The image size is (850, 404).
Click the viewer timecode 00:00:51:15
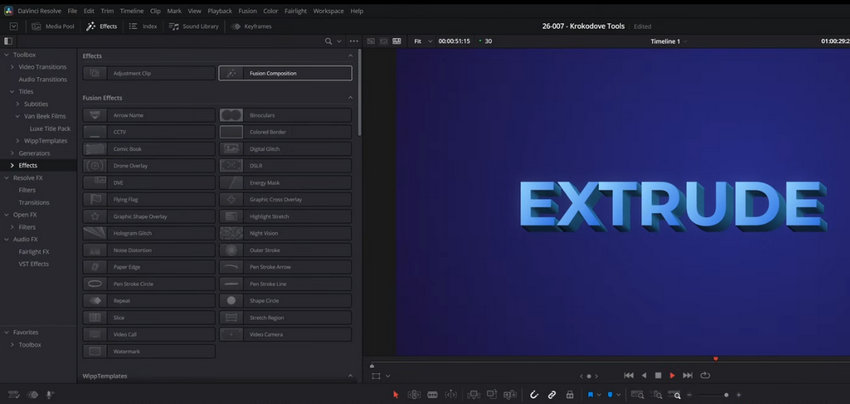tap(454, 41)
